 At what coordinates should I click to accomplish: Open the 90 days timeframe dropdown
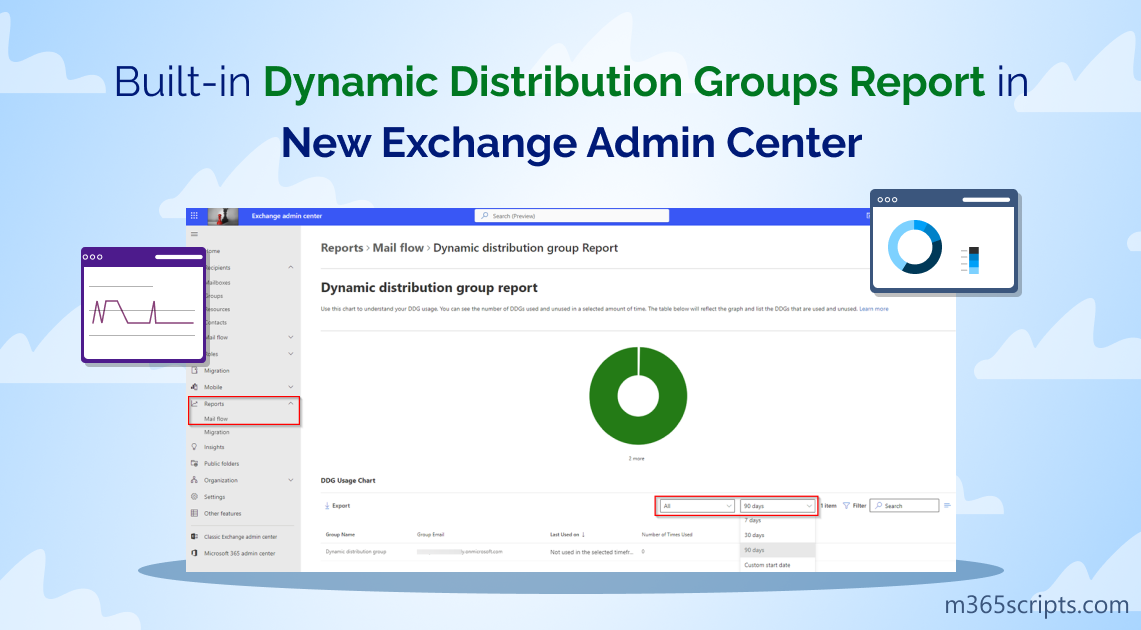pyautogui.click(x=777, y=506)
